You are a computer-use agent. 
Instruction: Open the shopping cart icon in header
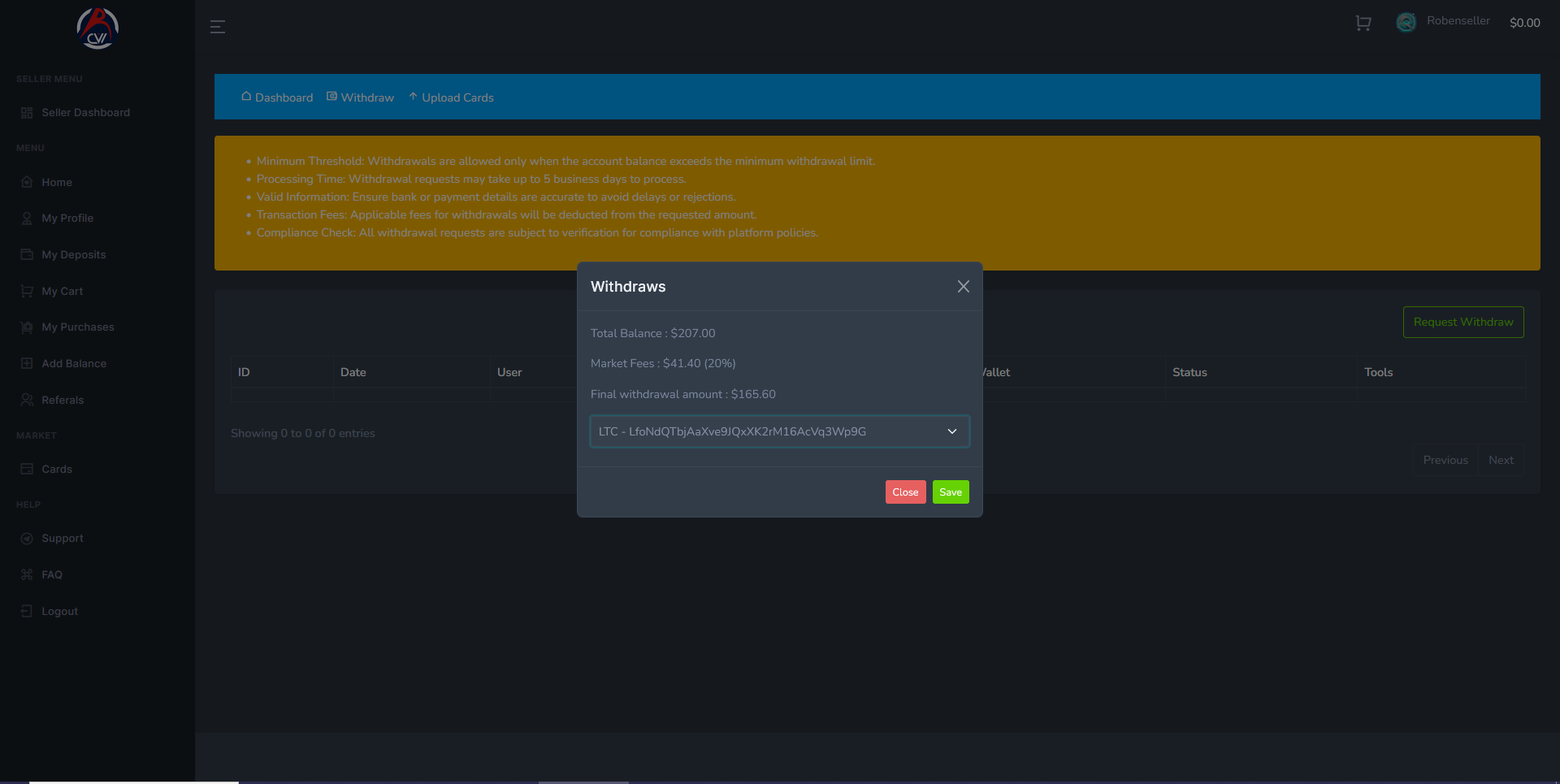pos(1363,24)
